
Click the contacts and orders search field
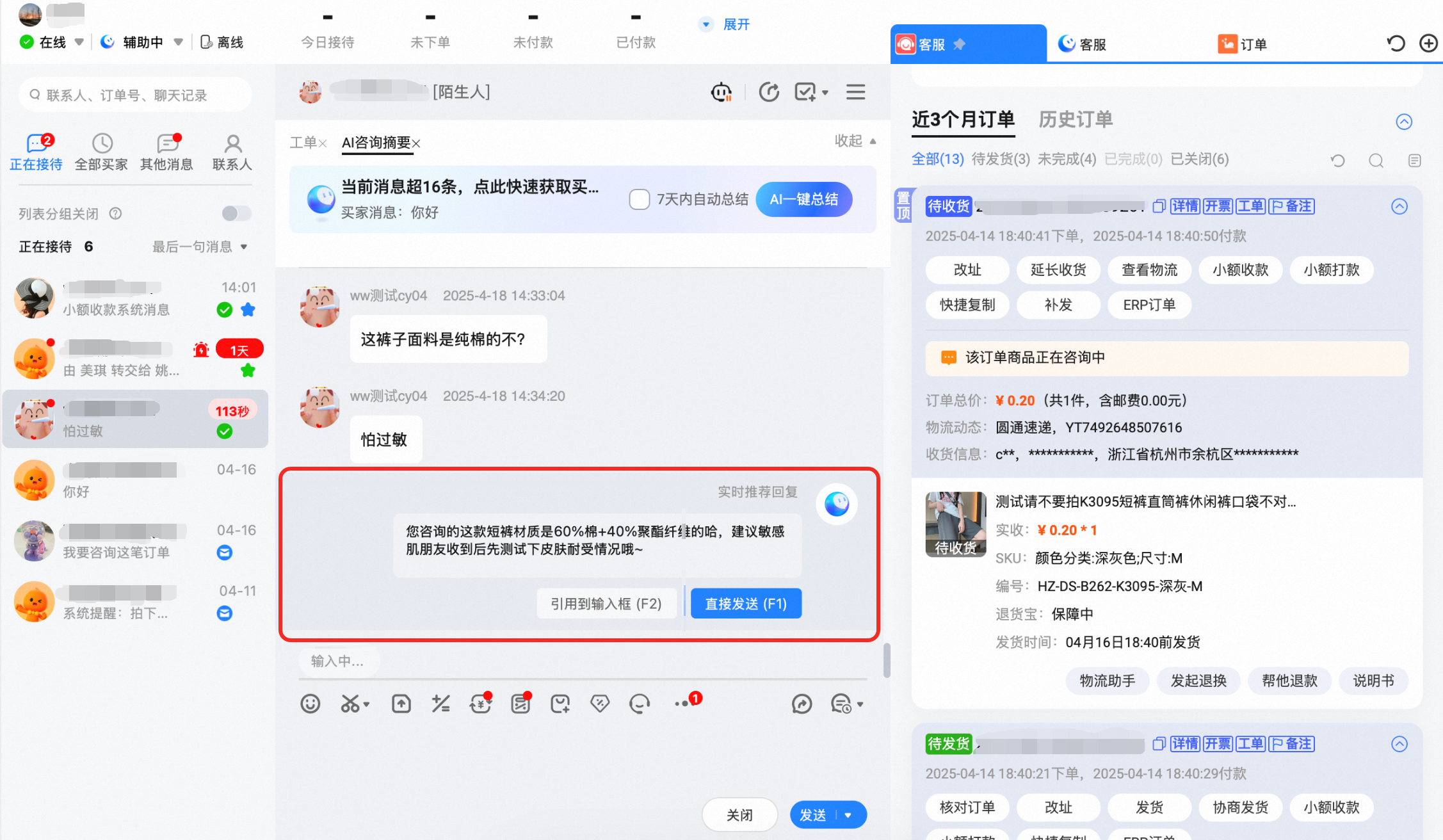click(x=135, y=95)
